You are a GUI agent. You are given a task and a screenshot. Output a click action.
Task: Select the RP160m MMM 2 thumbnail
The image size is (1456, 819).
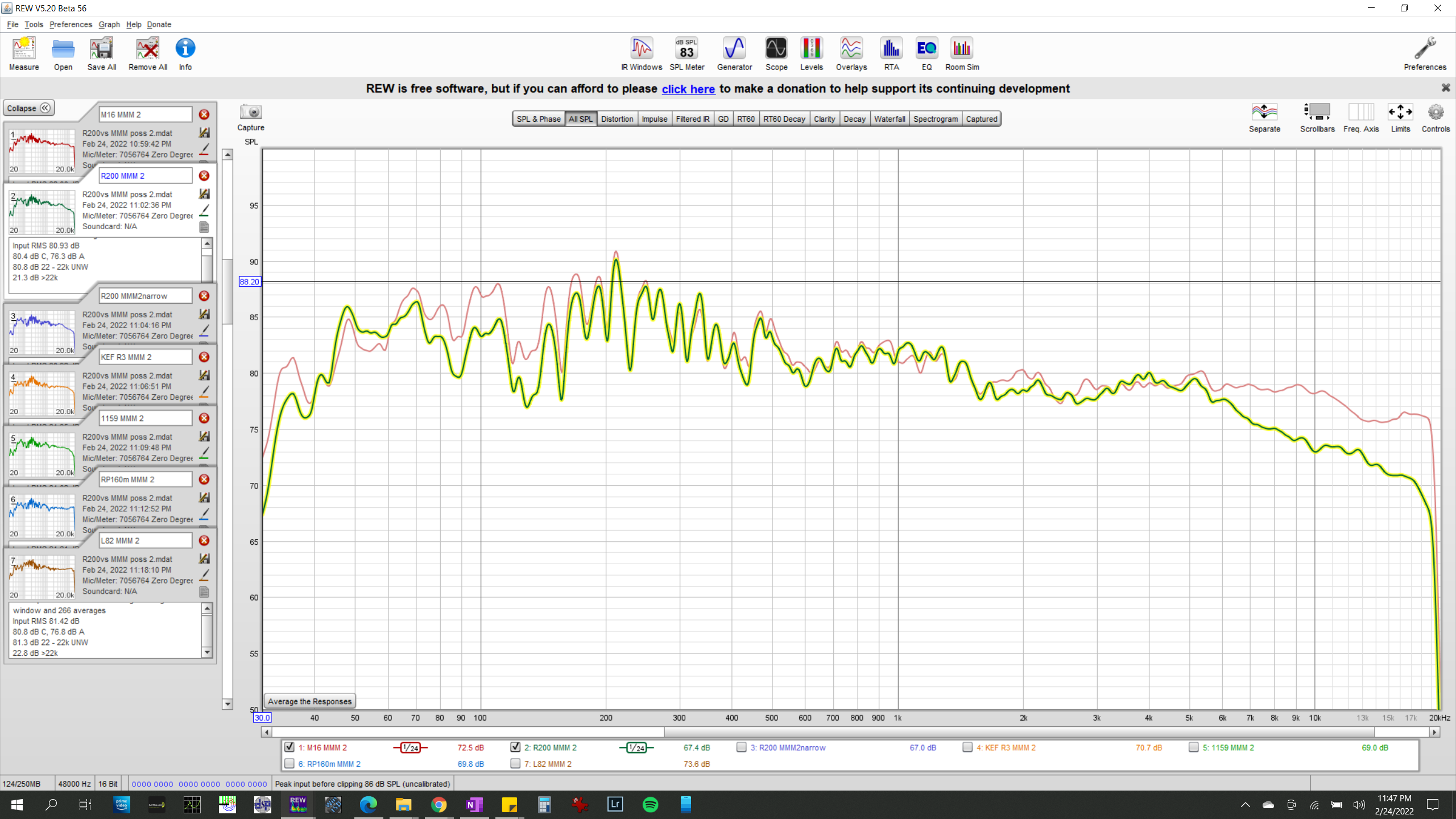[x=42, y=515]
